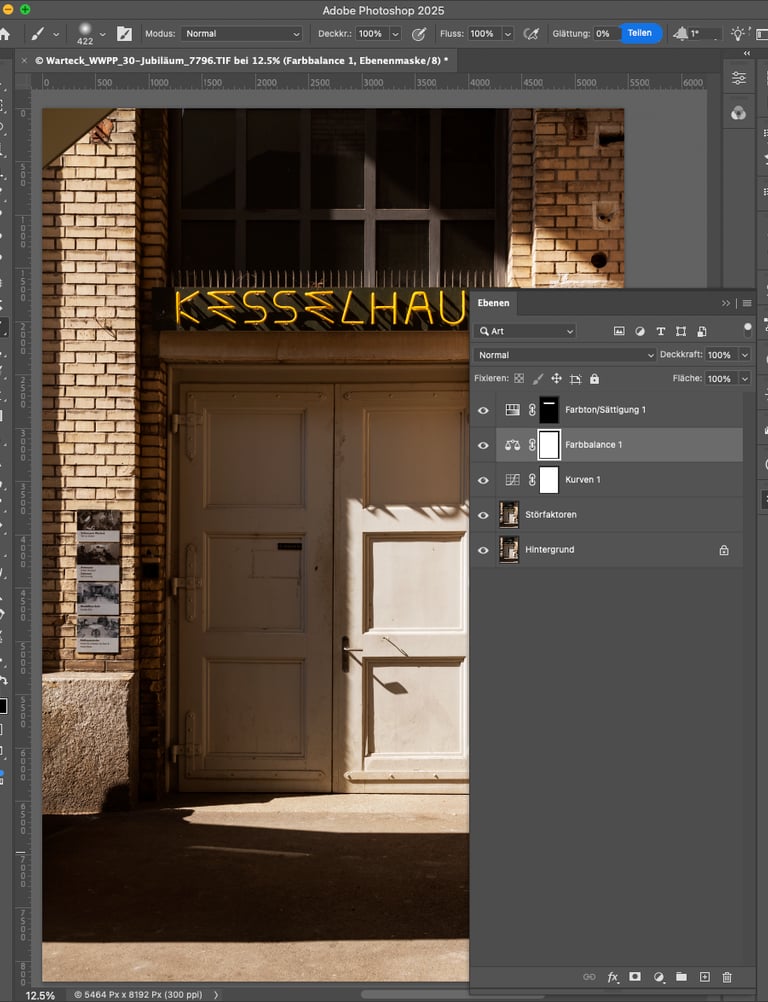Open the Properties panel icon in the right dock
Screen dimensions: 768x1002
pos(739,78)
